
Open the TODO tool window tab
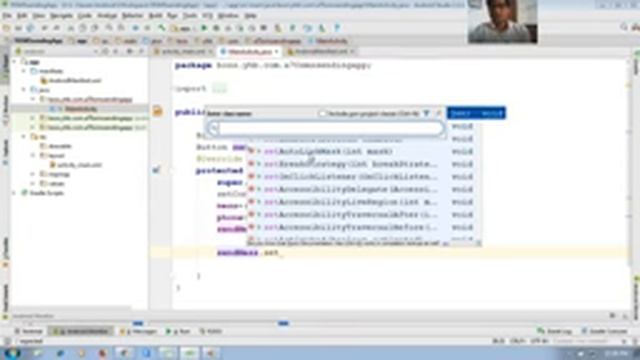(211, 331)
